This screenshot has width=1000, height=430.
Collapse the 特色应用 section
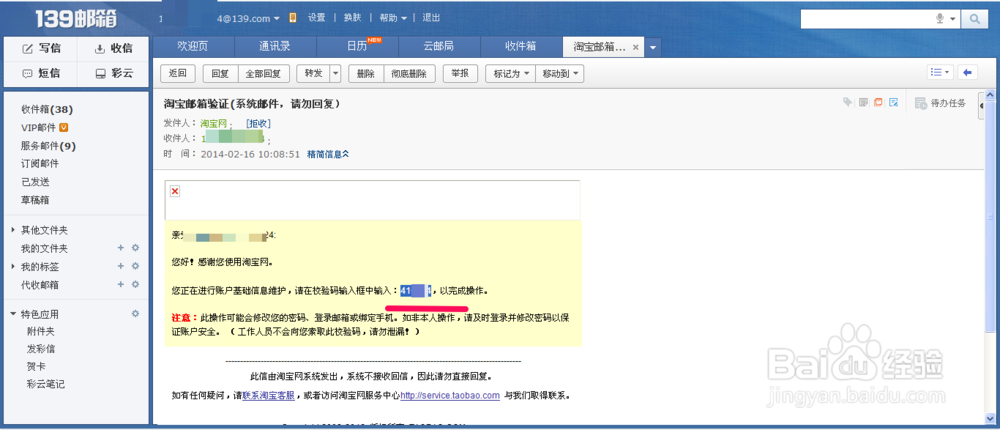click(13, 314)
